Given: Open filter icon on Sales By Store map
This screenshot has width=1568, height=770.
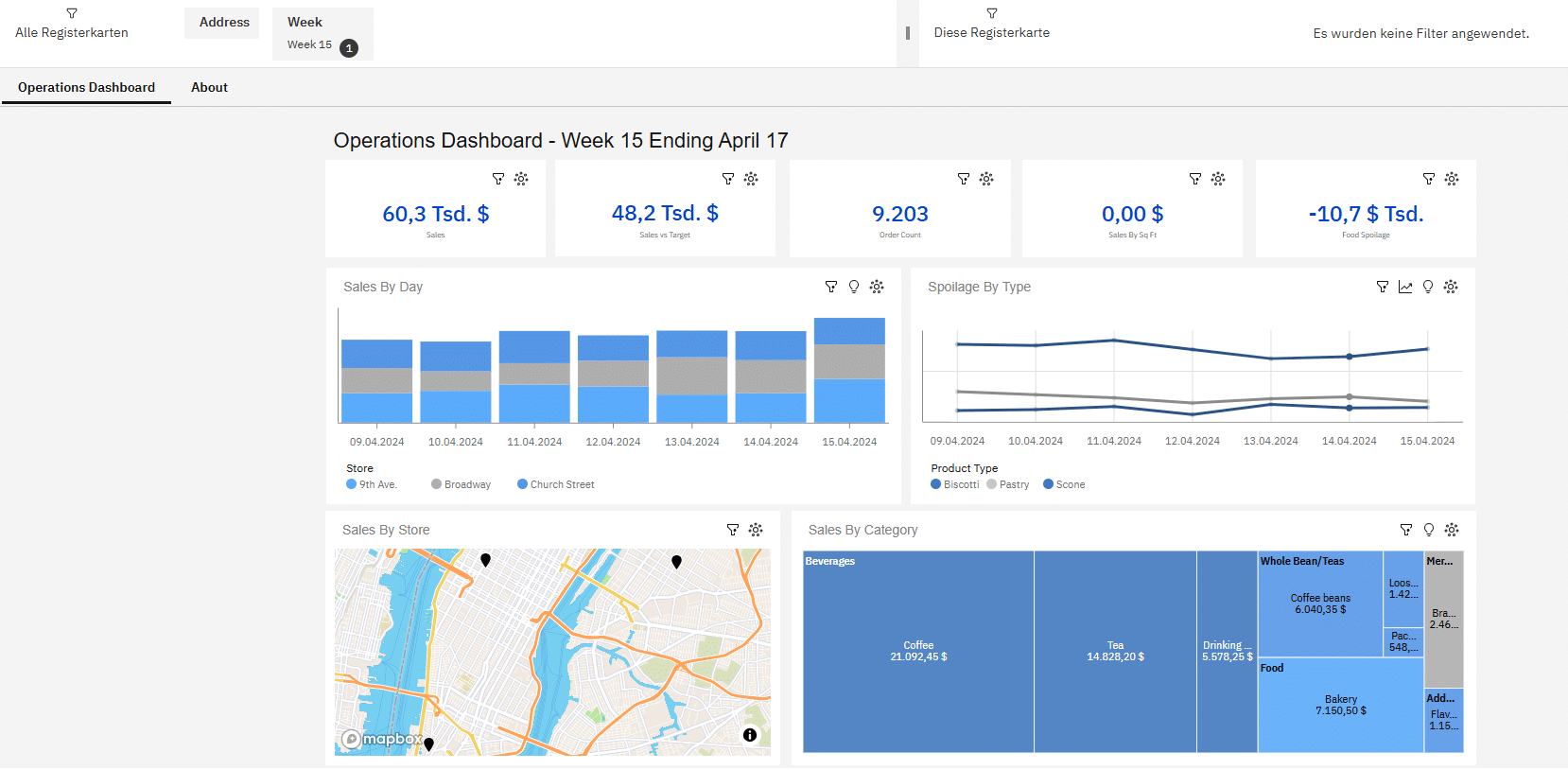Looking at the screenshot, I should click(732, 530).
